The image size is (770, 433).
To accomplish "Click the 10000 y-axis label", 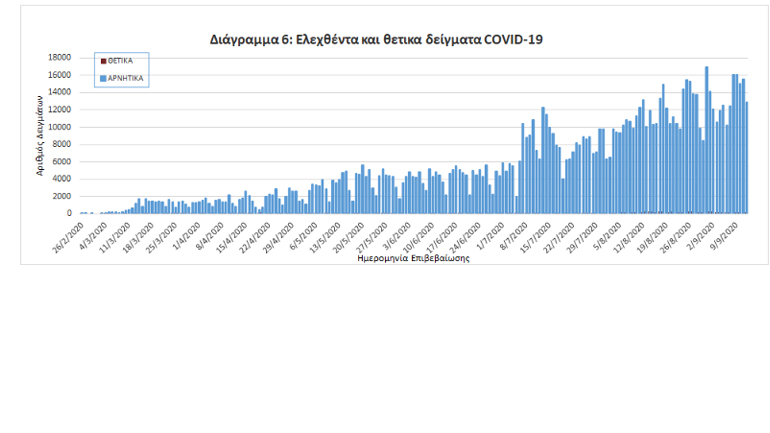I will pyautogui.click(x=61, y=127).
